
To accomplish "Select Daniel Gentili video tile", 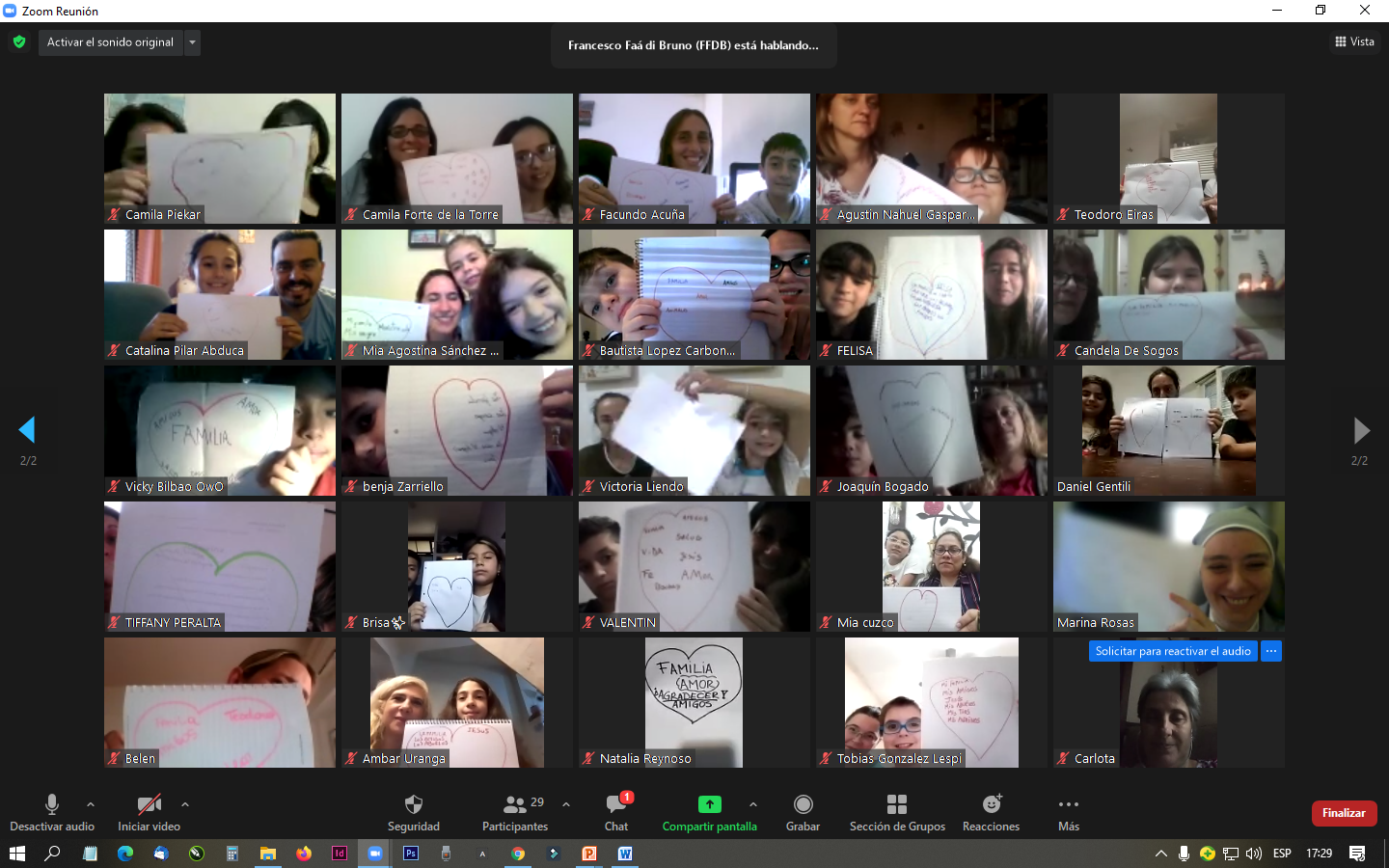I will 1169,430.
